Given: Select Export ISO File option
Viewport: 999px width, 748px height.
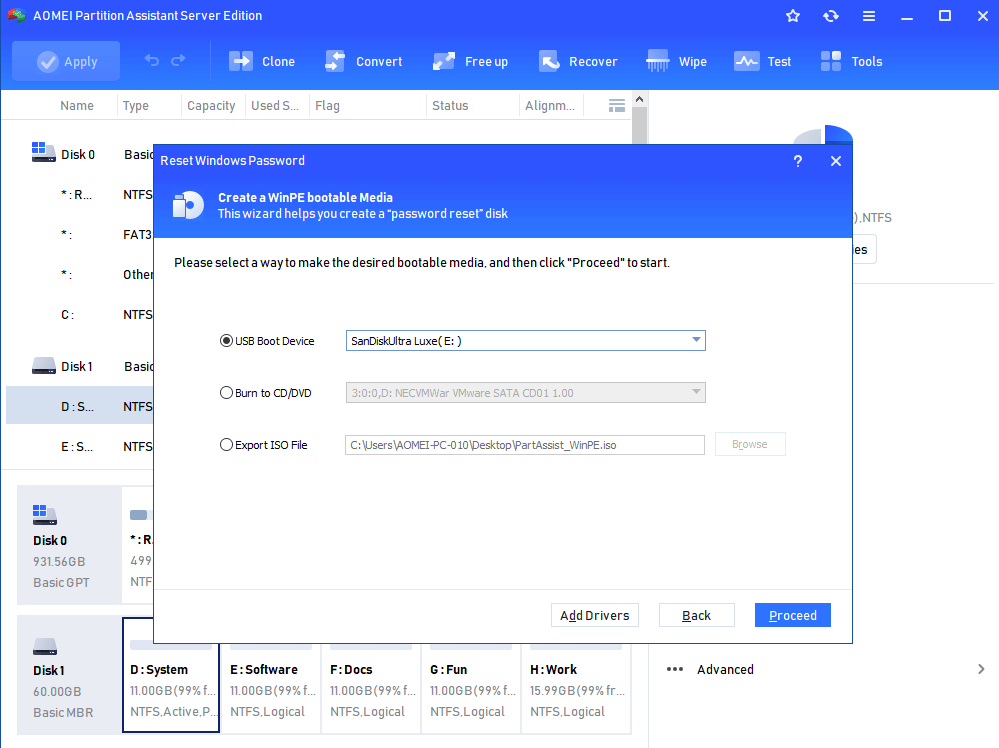Looking at the screenshot, I should click(264, 445).
